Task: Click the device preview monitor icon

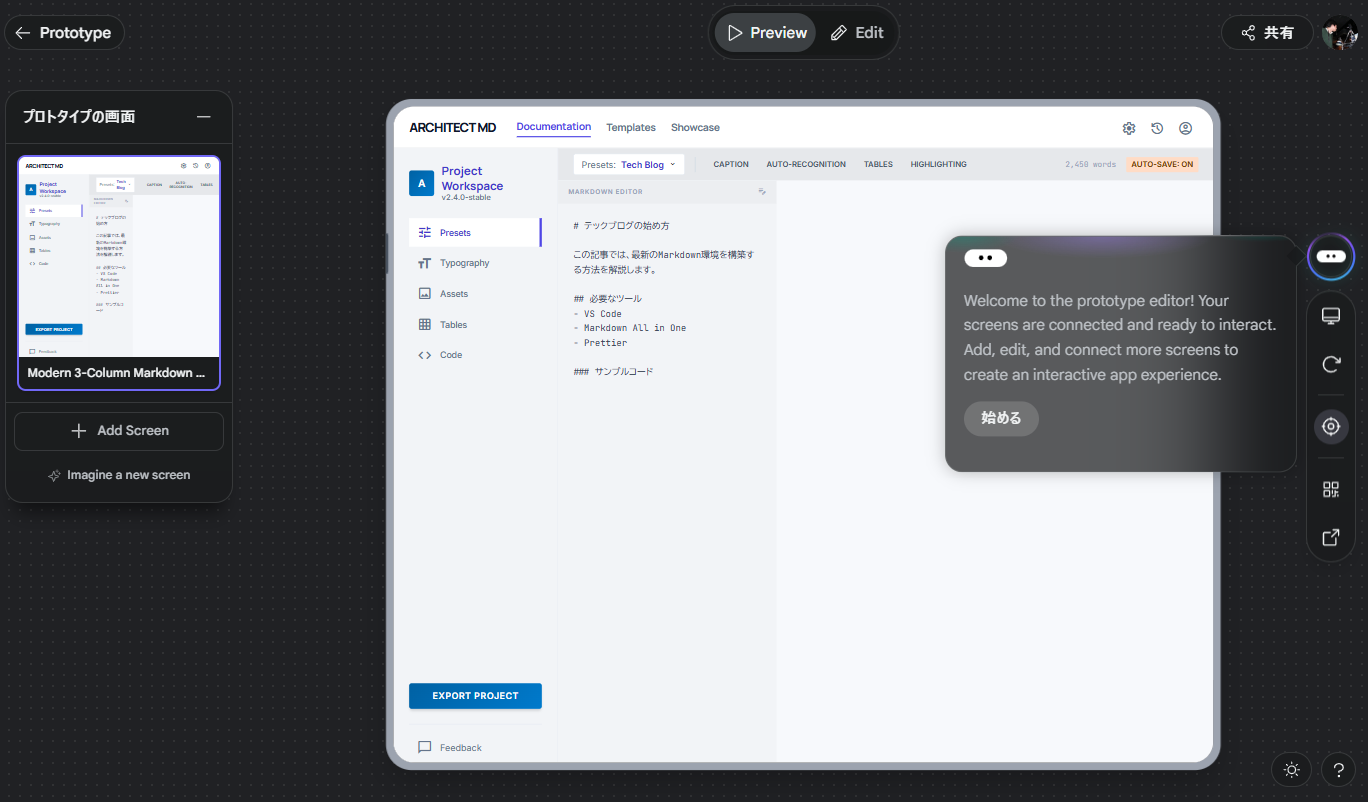Action: click(x=1330, y=316)
